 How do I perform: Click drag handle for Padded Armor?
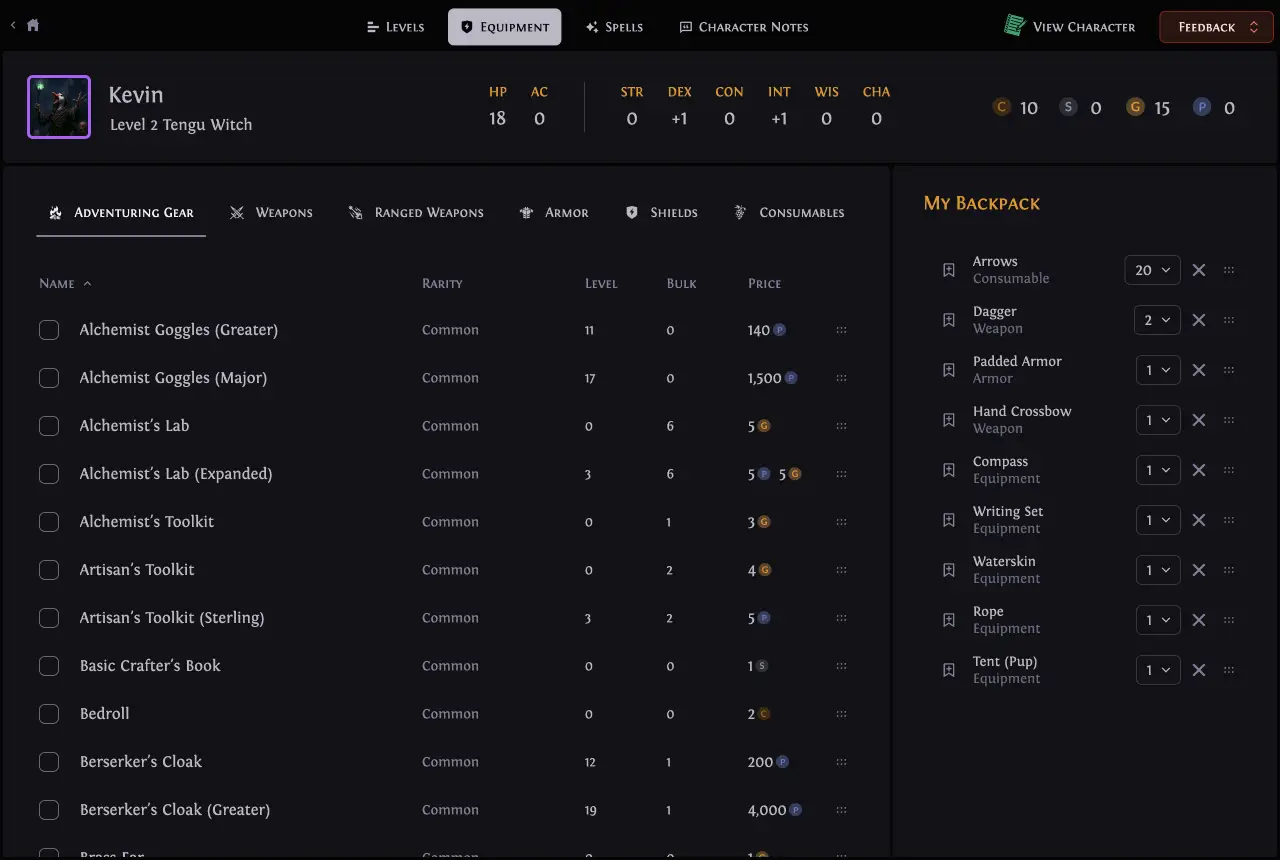[1229, 370]
